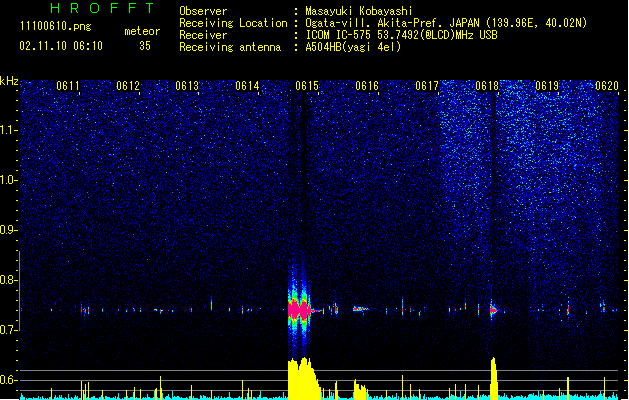Click the kHz axis unit label

click(x=9, y=81)
